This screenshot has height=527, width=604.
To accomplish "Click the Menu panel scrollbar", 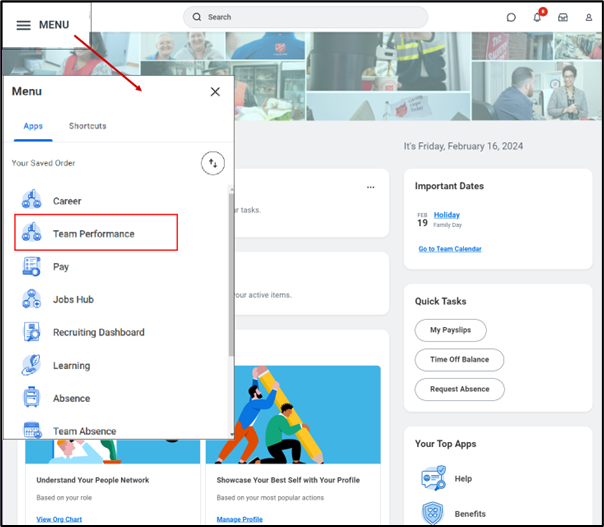I will coord(231,270).
